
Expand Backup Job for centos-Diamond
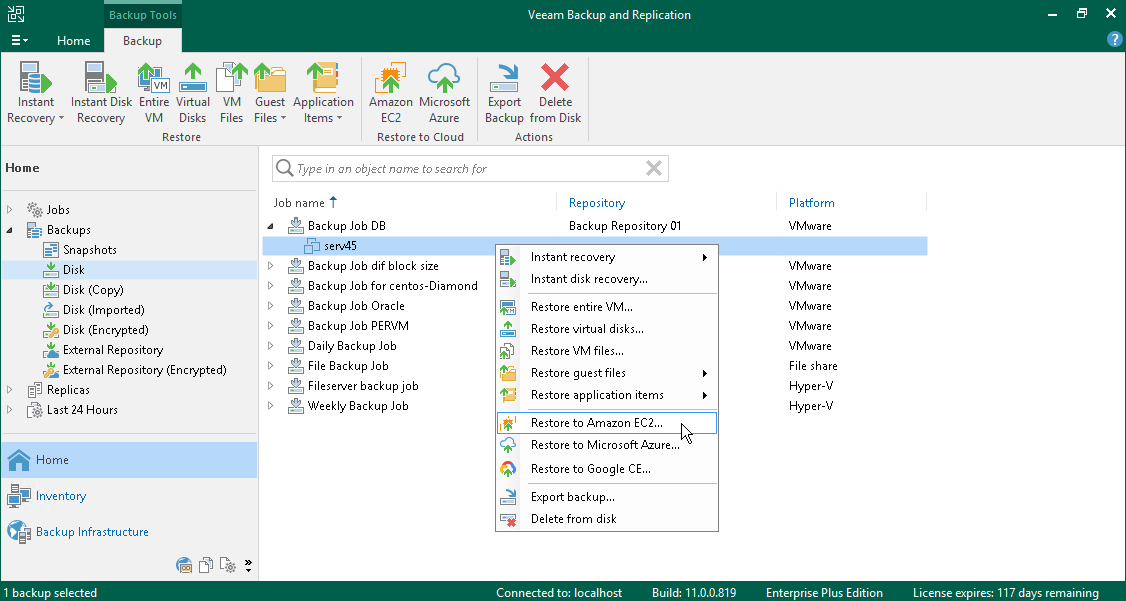pyautogui.click(x=271, y=286)
